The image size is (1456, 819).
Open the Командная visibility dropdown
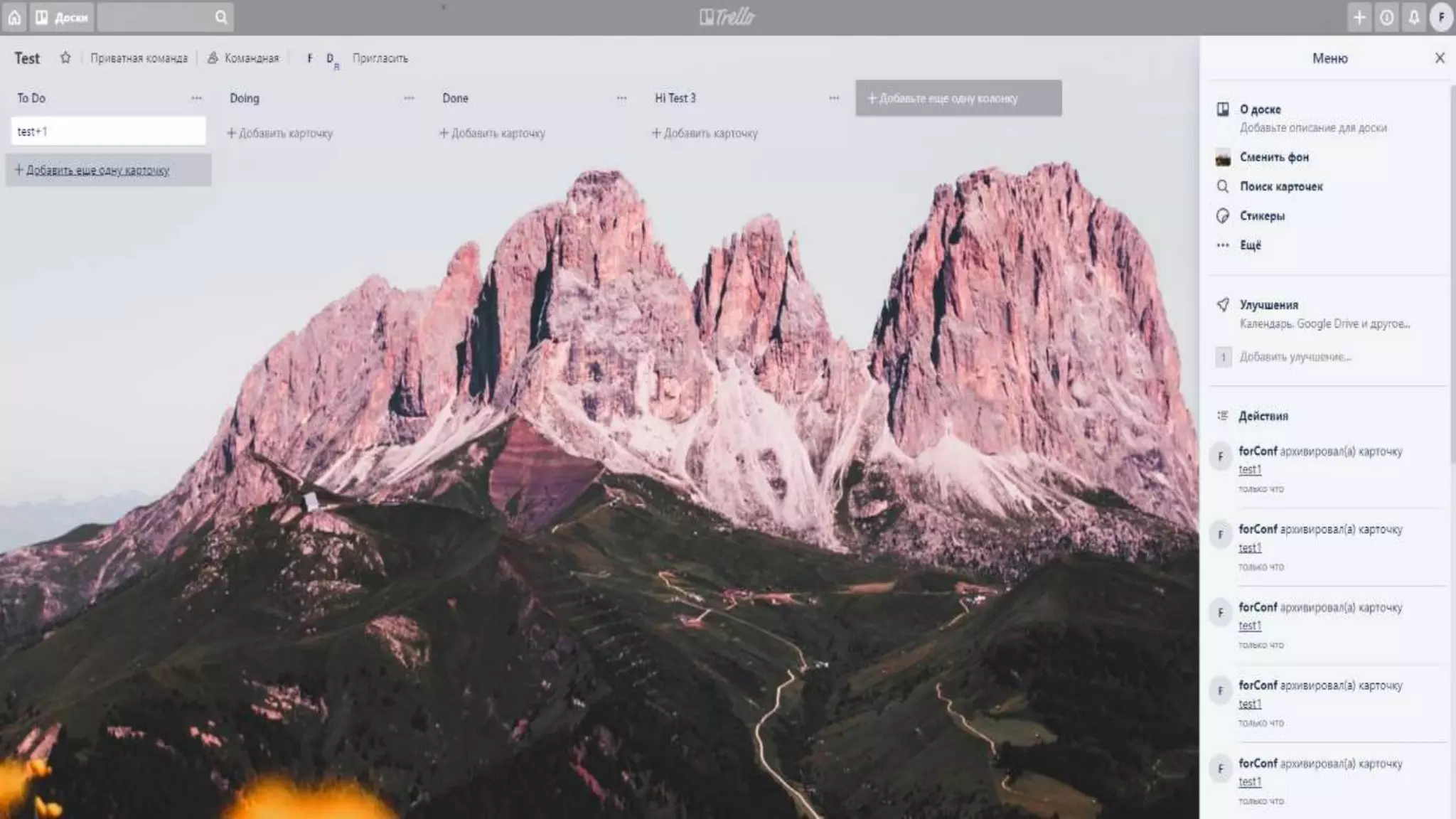(x=244, y=58)
